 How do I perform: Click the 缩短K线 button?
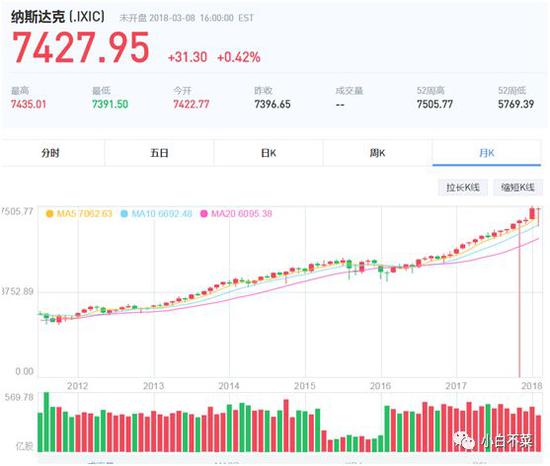(518, 187)
